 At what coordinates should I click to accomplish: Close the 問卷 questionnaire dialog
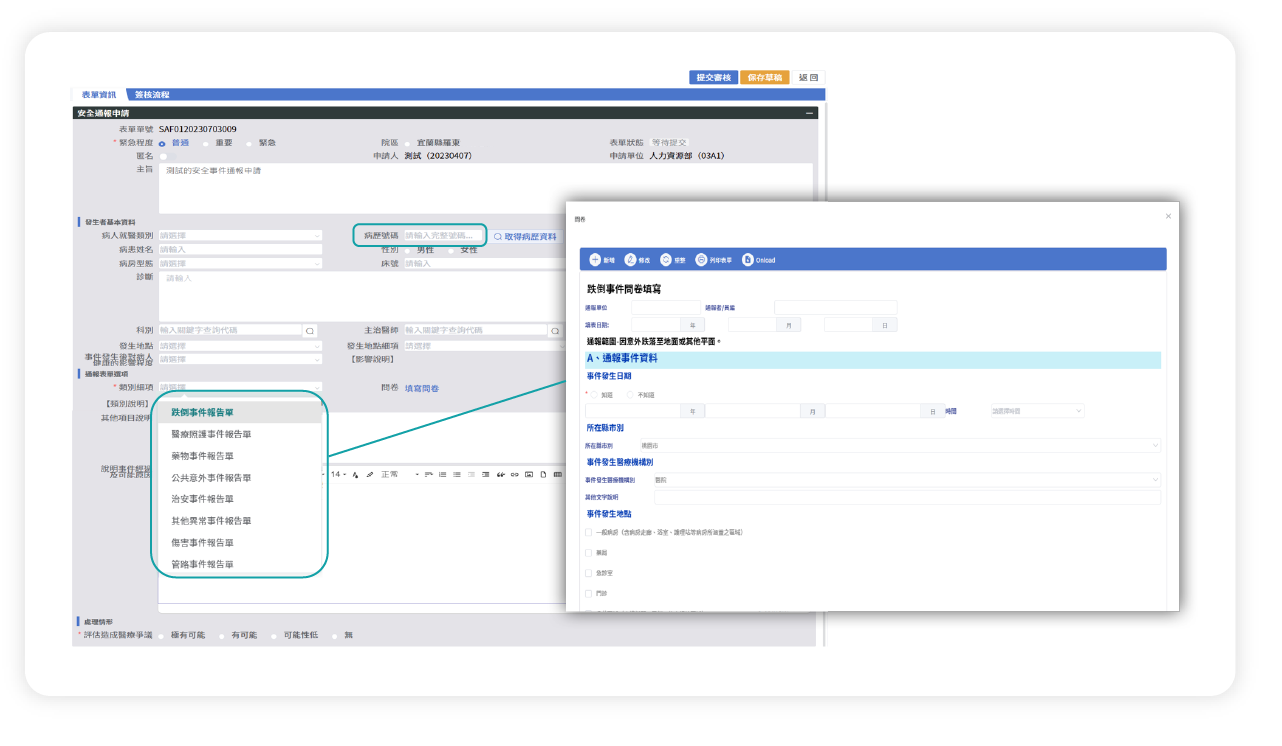coord(1167,216)
